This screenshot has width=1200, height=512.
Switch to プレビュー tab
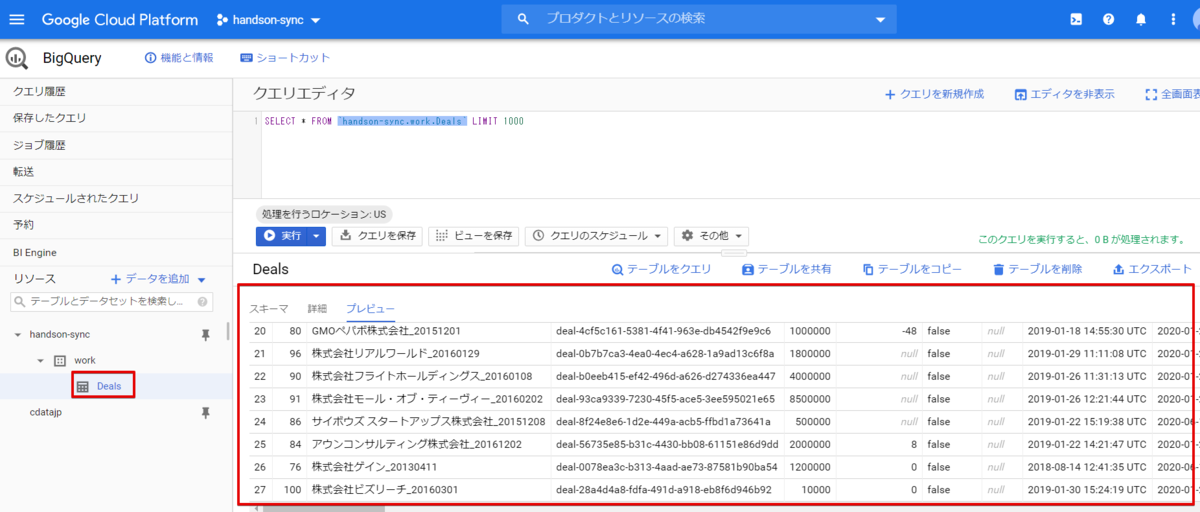pos(370,308)
